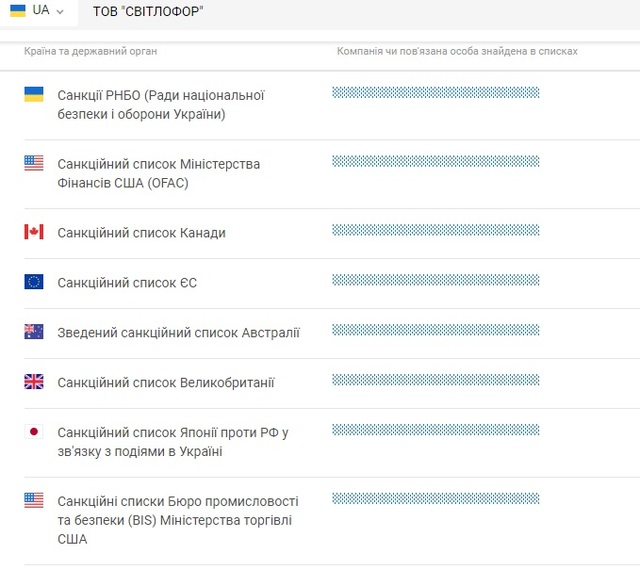Screen dimensions: 640x570
Task: Click the European Union flag icon
Action: [x=34, y=282]
